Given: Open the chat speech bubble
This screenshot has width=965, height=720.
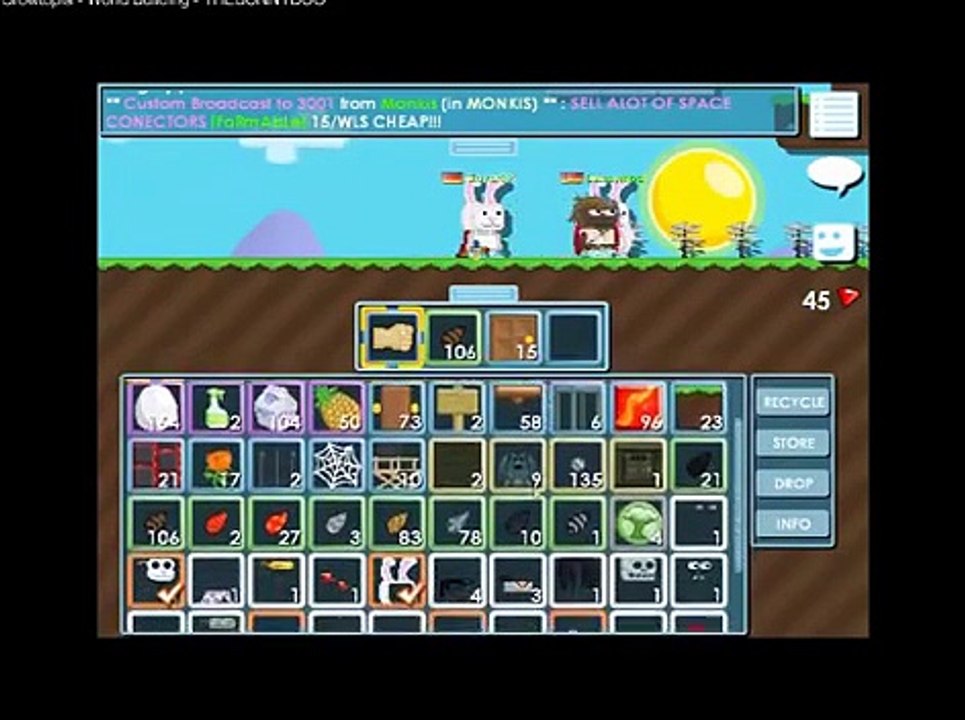Looking at the screenshot, I should coord(835,175).
